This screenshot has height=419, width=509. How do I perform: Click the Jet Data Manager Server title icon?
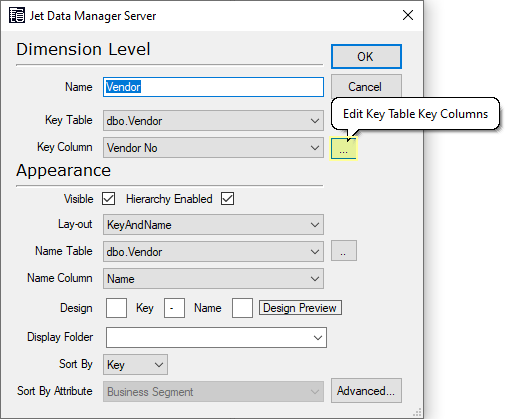pyautogui.click(x=17, y=15)
